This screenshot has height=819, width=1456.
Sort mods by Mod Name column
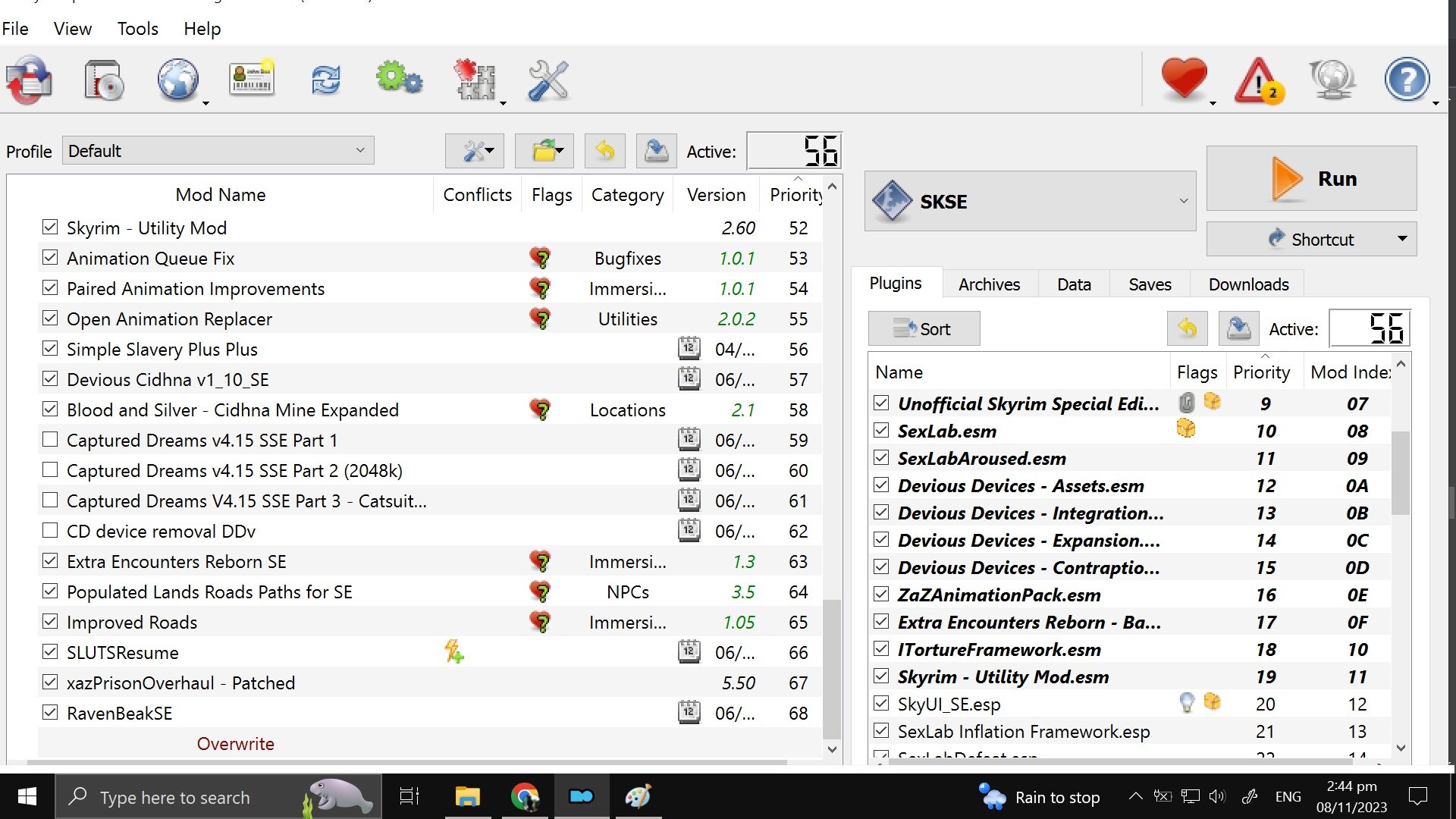pyautogui.click(x=221, y=195)
